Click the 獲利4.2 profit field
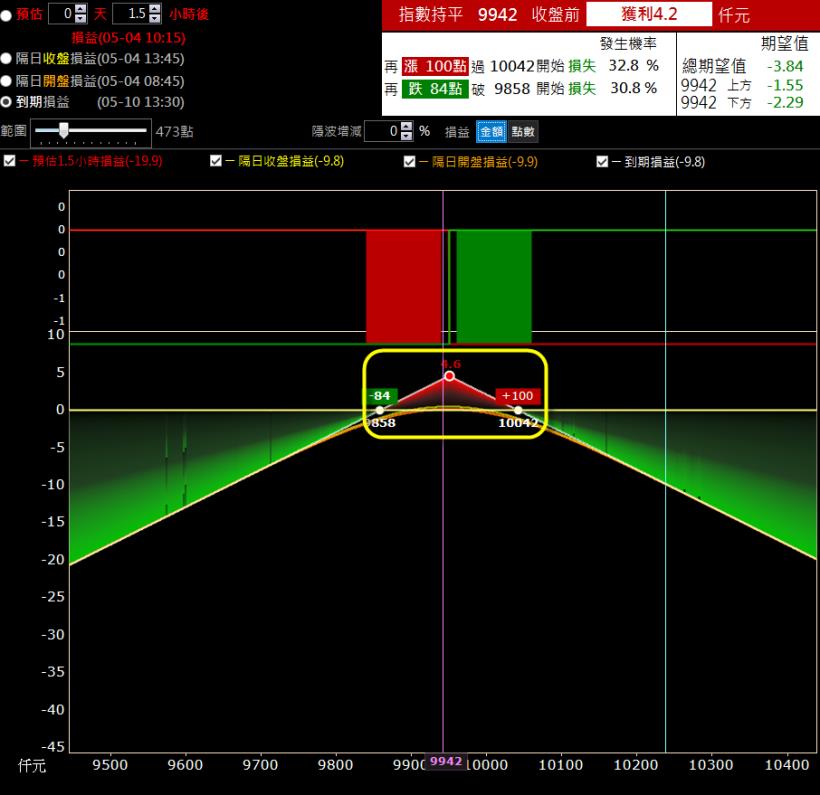820x795 pixels. pyautogui.click(x=649, y=14)
